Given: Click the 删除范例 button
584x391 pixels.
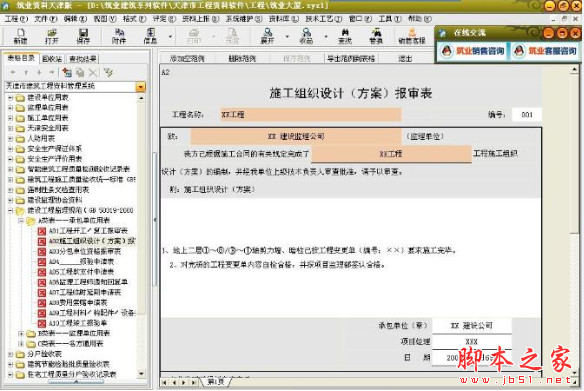Looking at the screenshot, I should pos(242,58).
